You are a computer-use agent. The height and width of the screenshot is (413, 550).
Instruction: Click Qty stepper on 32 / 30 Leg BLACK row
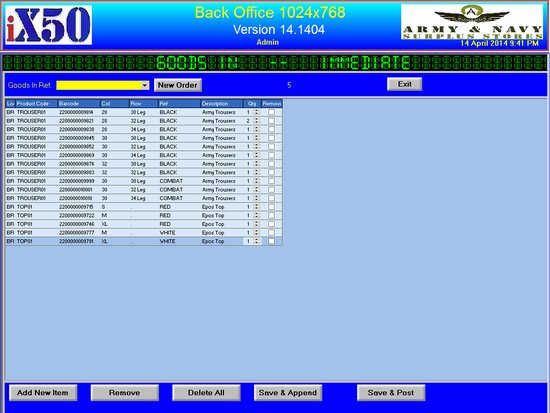click(x=257, y=164)
